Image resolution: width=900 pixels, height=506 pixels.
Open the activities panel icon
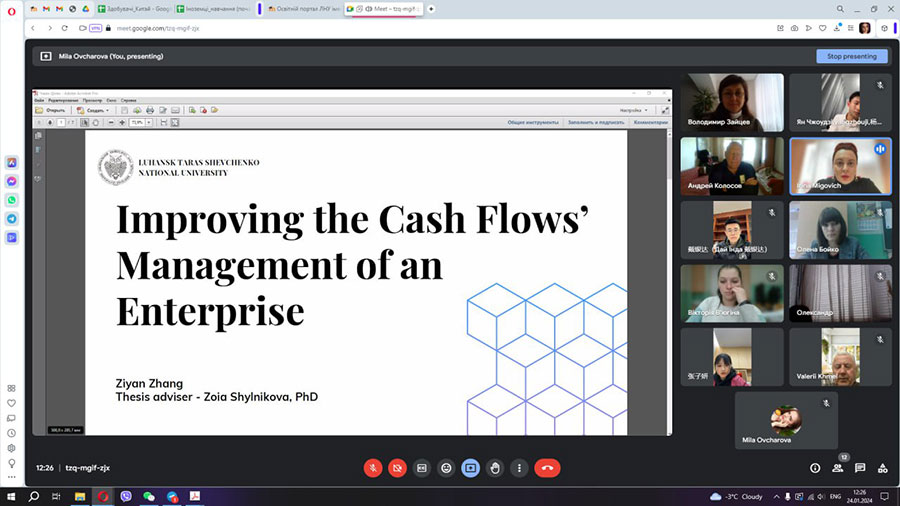[x=882, y=467]
